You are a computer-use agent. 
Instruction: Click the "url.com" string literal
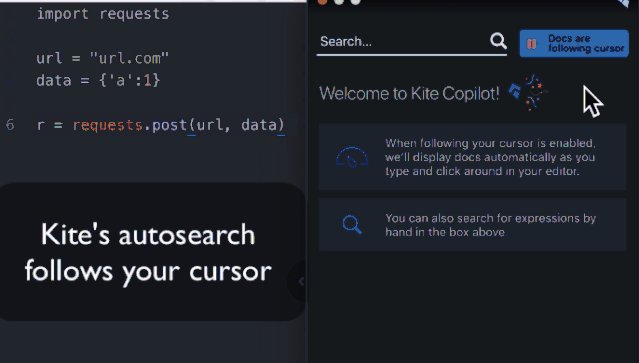[129, 58]
